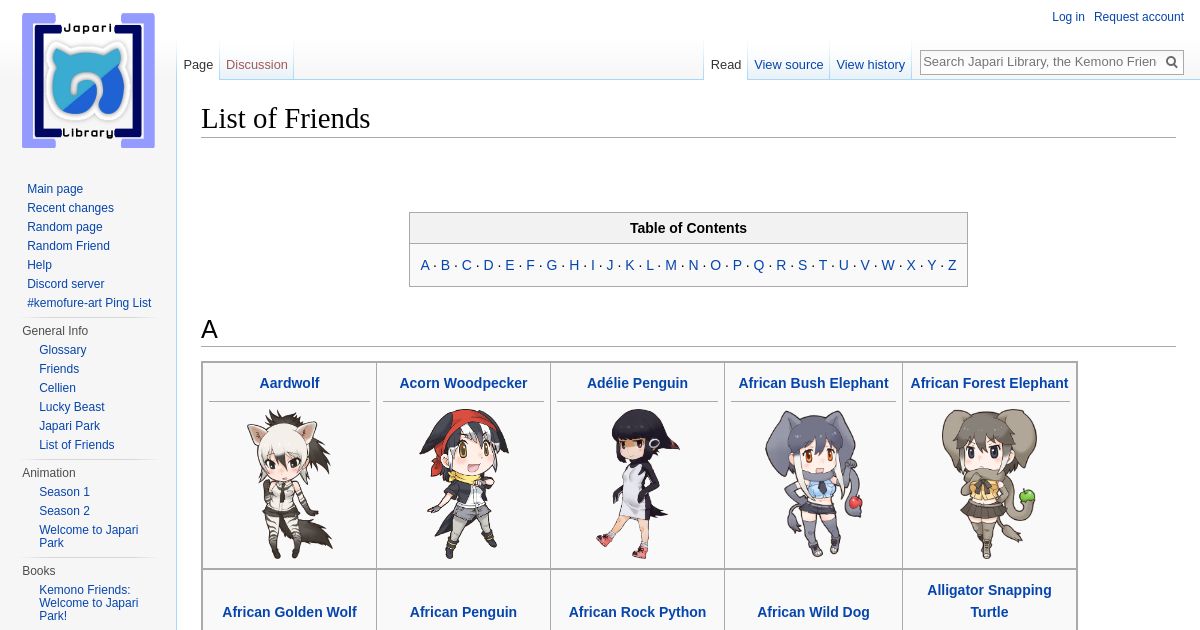
Task: Open Welcome to Japari Park animation link
Action: [x=89, y=536]
